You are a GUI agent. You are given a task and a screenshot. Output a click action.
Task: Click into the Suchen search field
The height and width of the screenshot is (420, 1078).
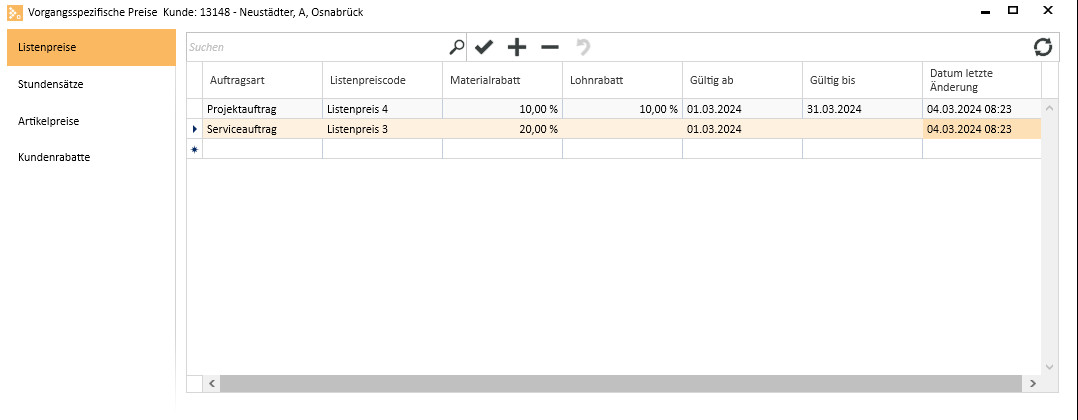(318, 47)
